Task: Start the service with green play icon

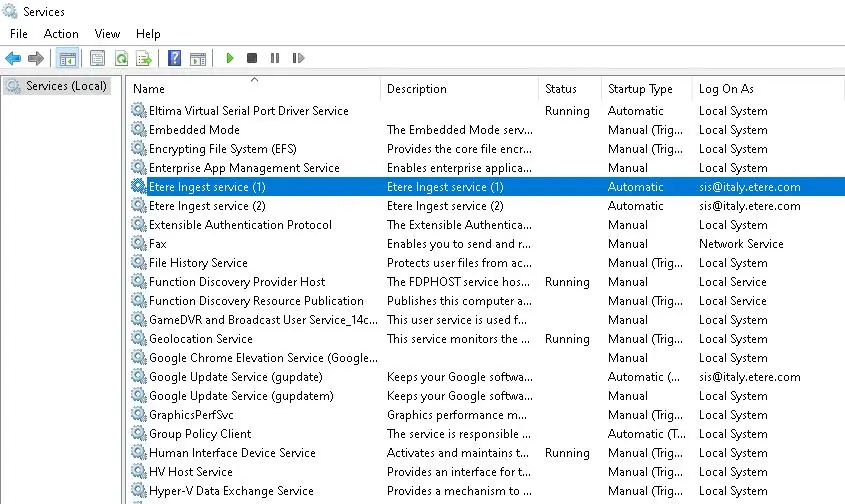Action: tap(230, 59)
